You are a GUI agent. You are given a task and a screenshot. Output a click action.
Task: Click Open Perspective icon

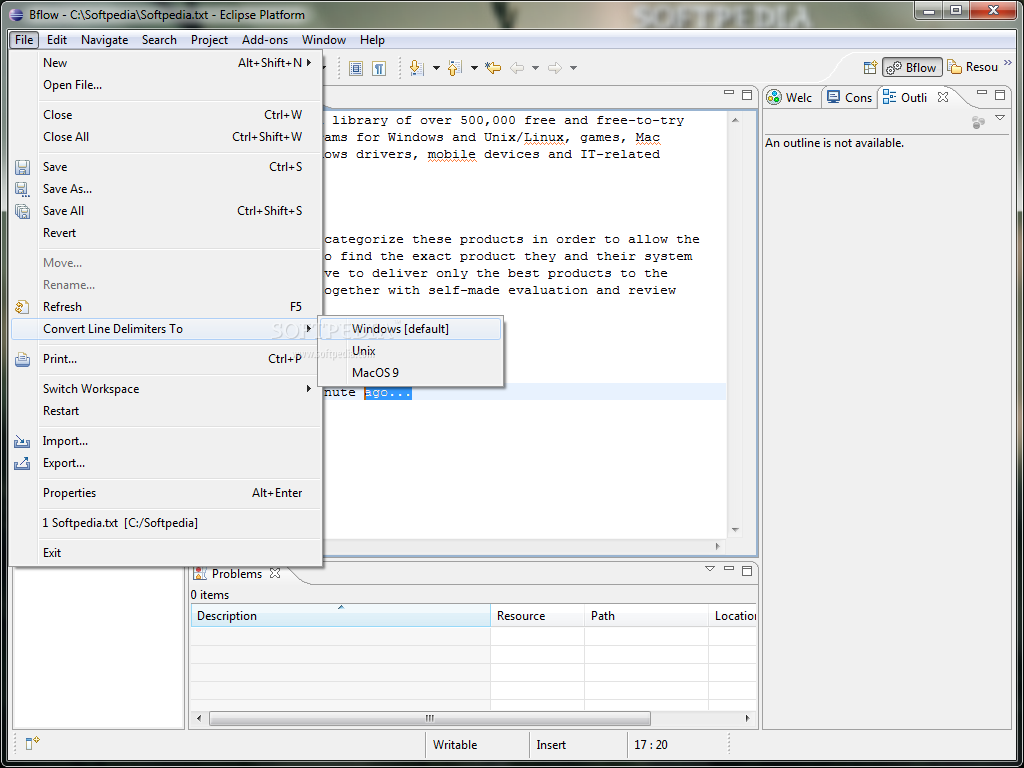[870, 67]
